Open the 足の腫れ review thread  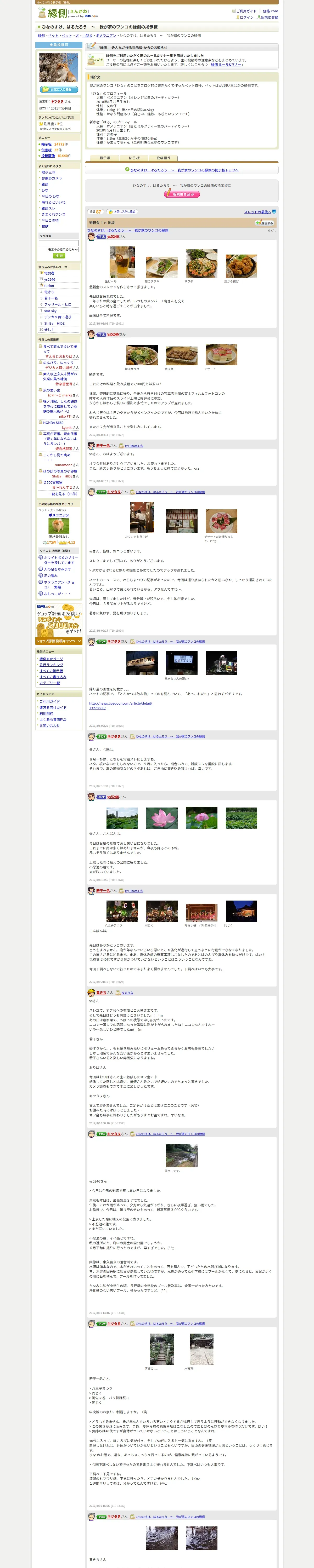pyautogui.click(x=51, y=575)
